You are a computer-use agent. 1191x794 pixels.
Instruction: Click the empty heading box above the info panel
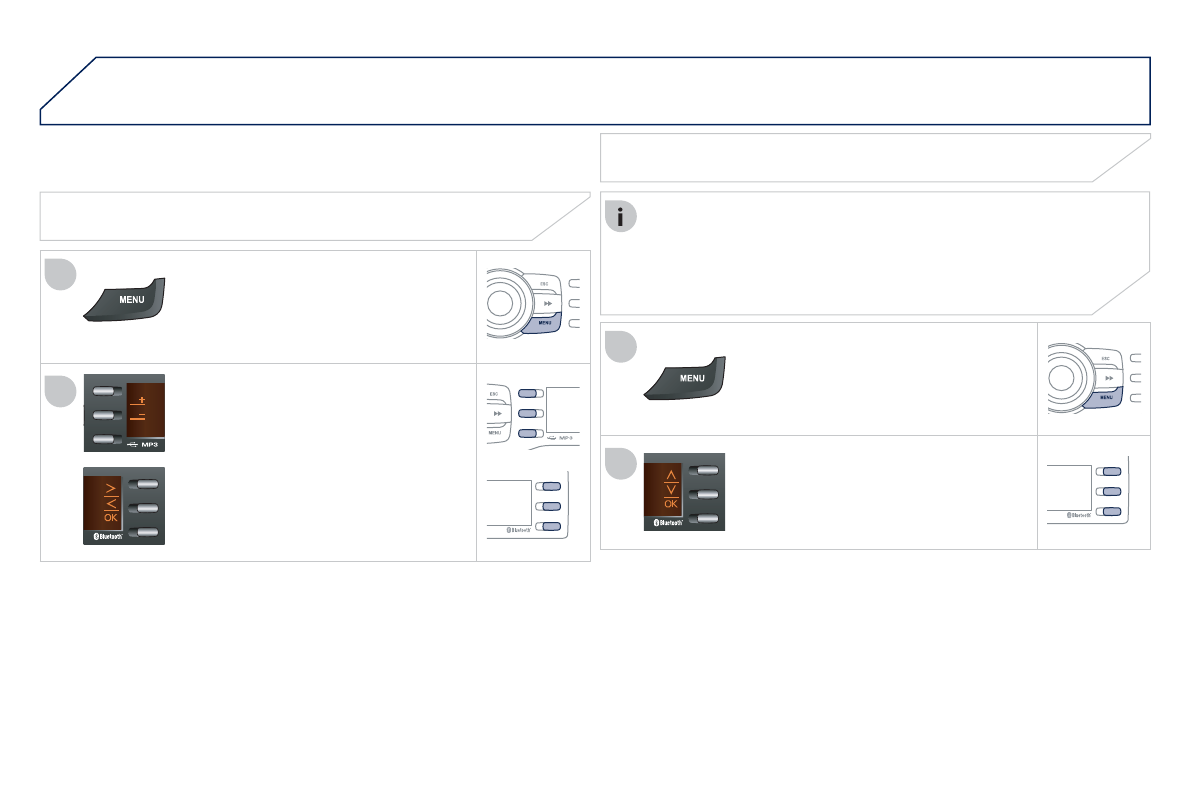tap(875, 158)
